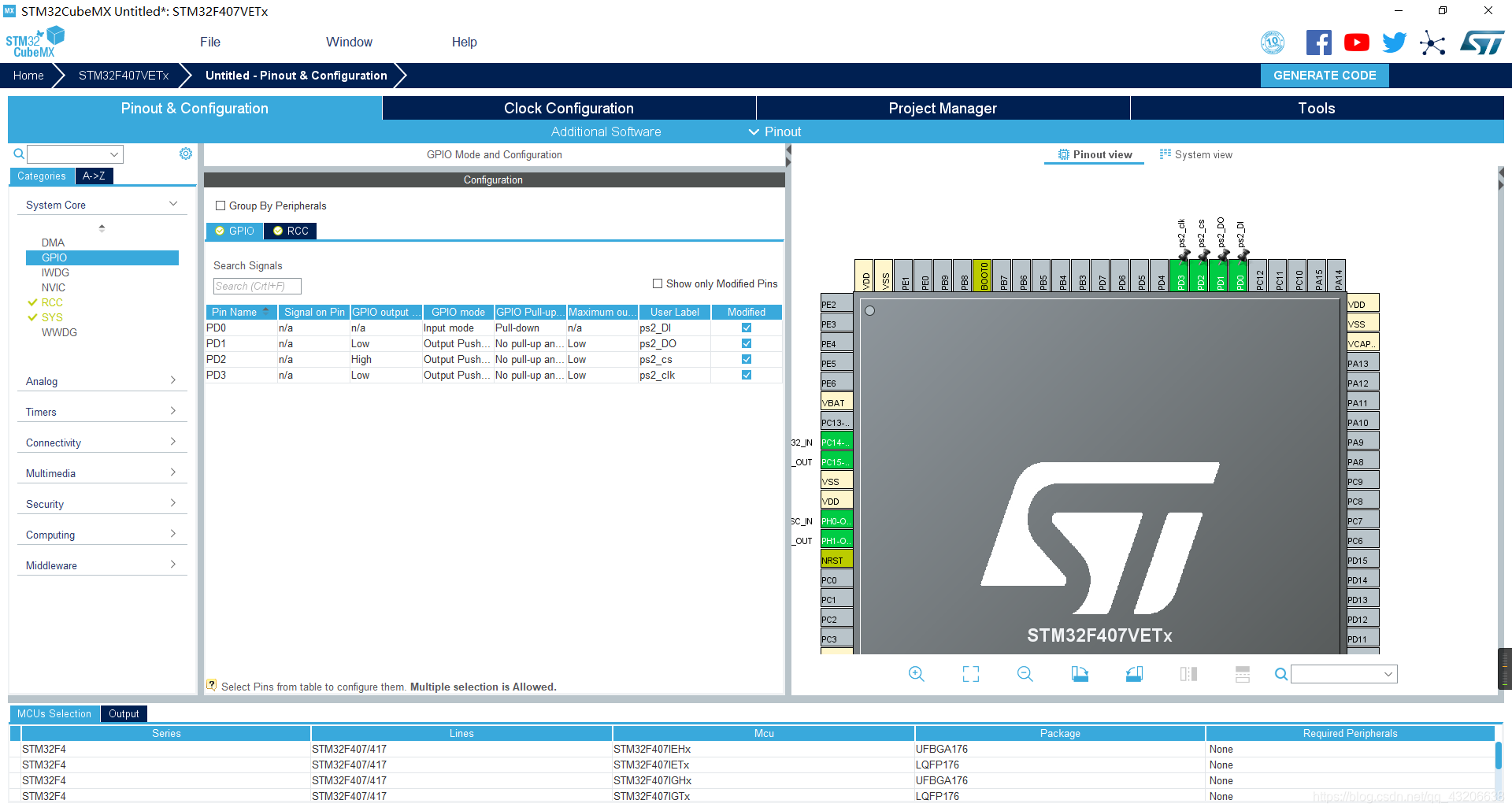The image size is (1512, 811).
Task: Click the category search magnifier icon
Action: [x=19, y=154]
